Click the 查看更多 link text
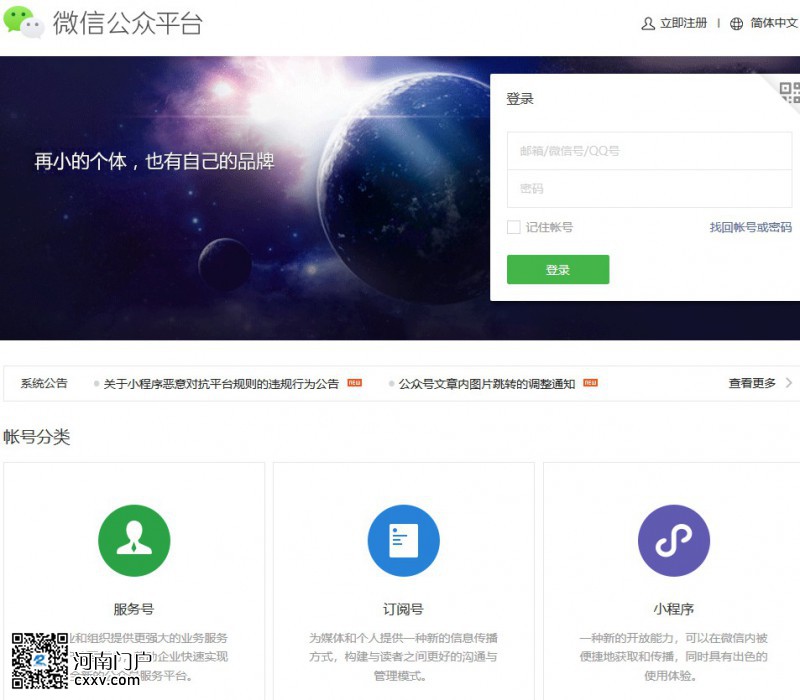 [752, 383]
